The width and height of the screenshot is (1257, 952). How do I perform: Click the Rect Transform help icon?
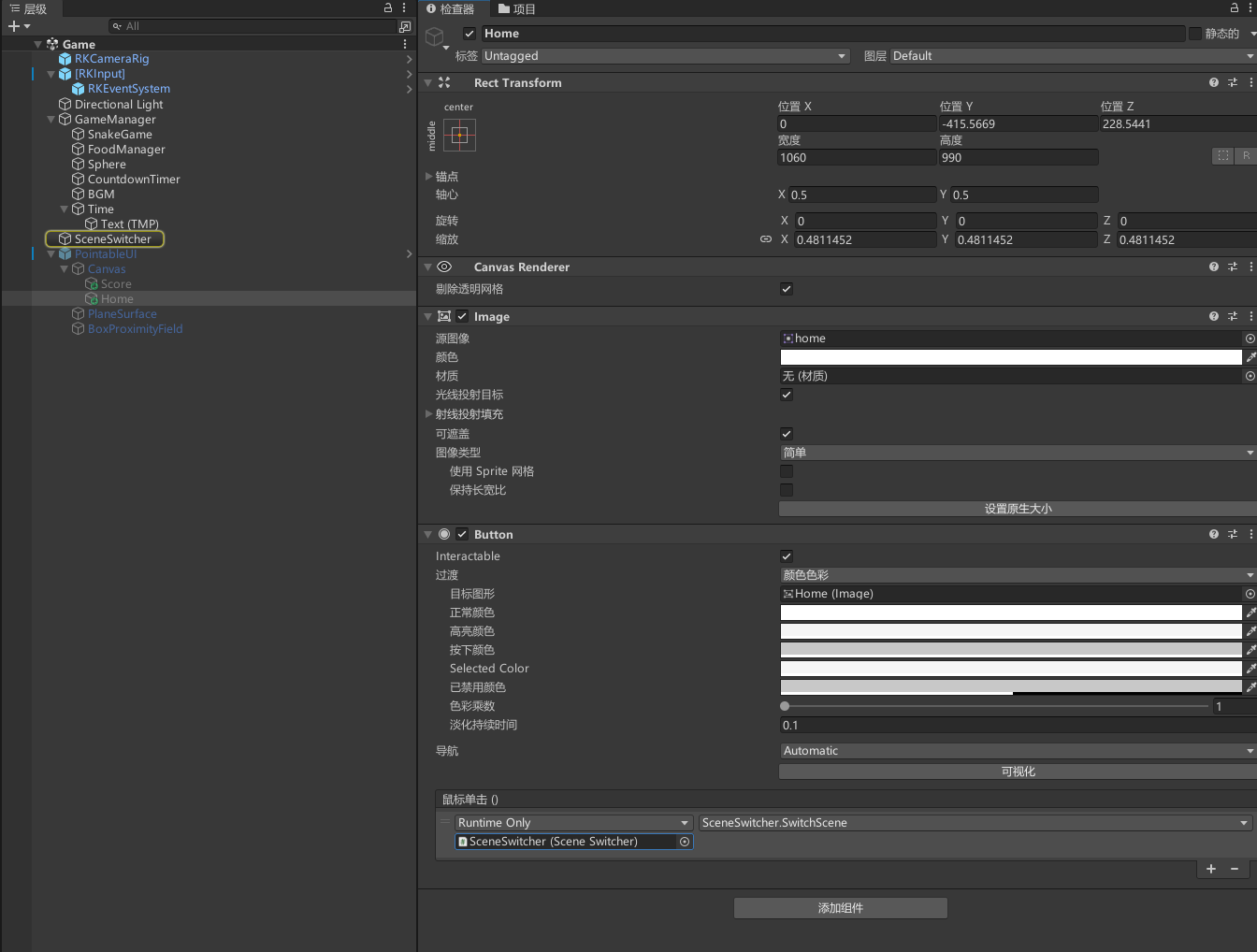(1214, 82)
